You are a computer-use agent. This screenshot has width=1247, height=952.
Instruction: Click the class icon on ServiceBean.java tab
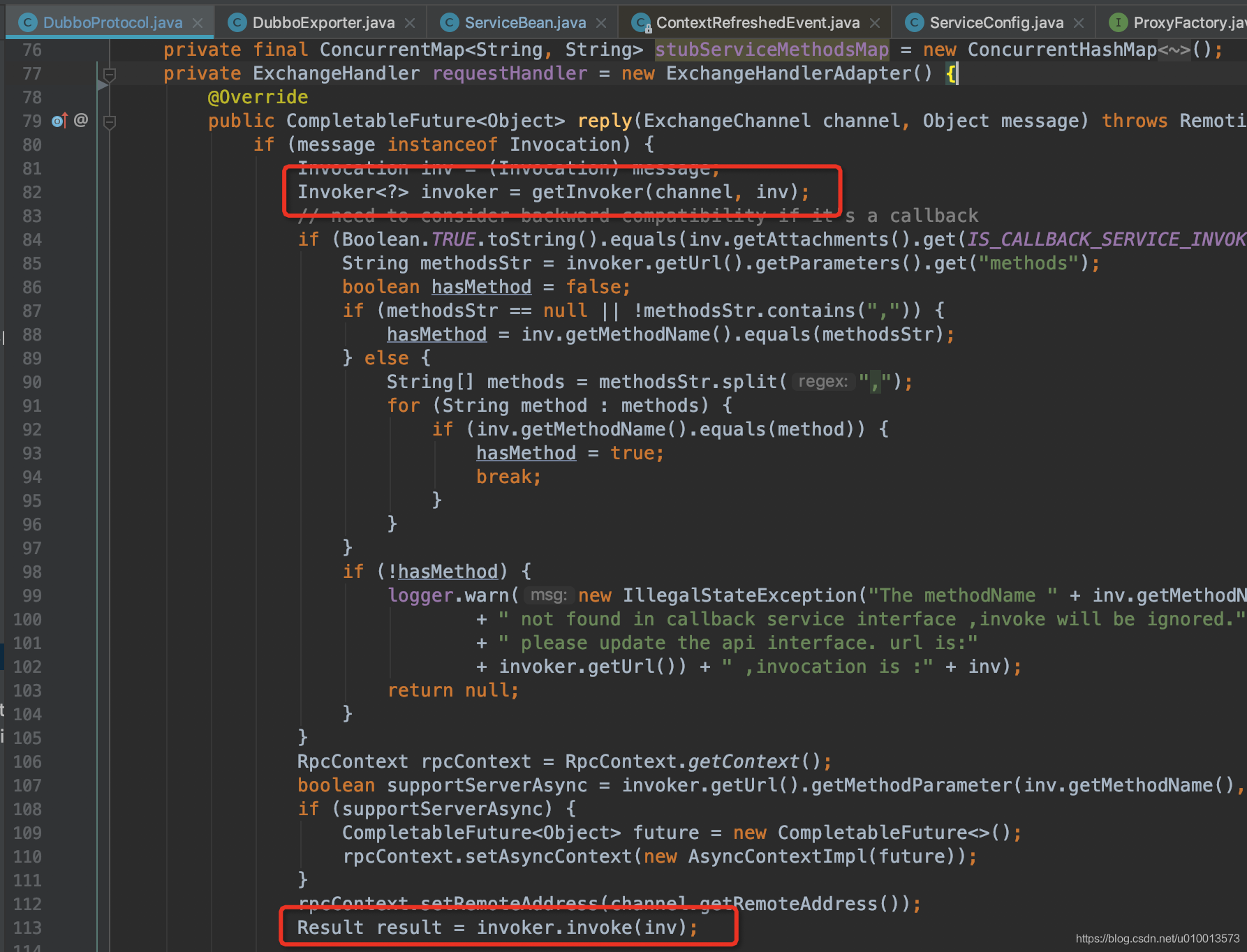450,22
